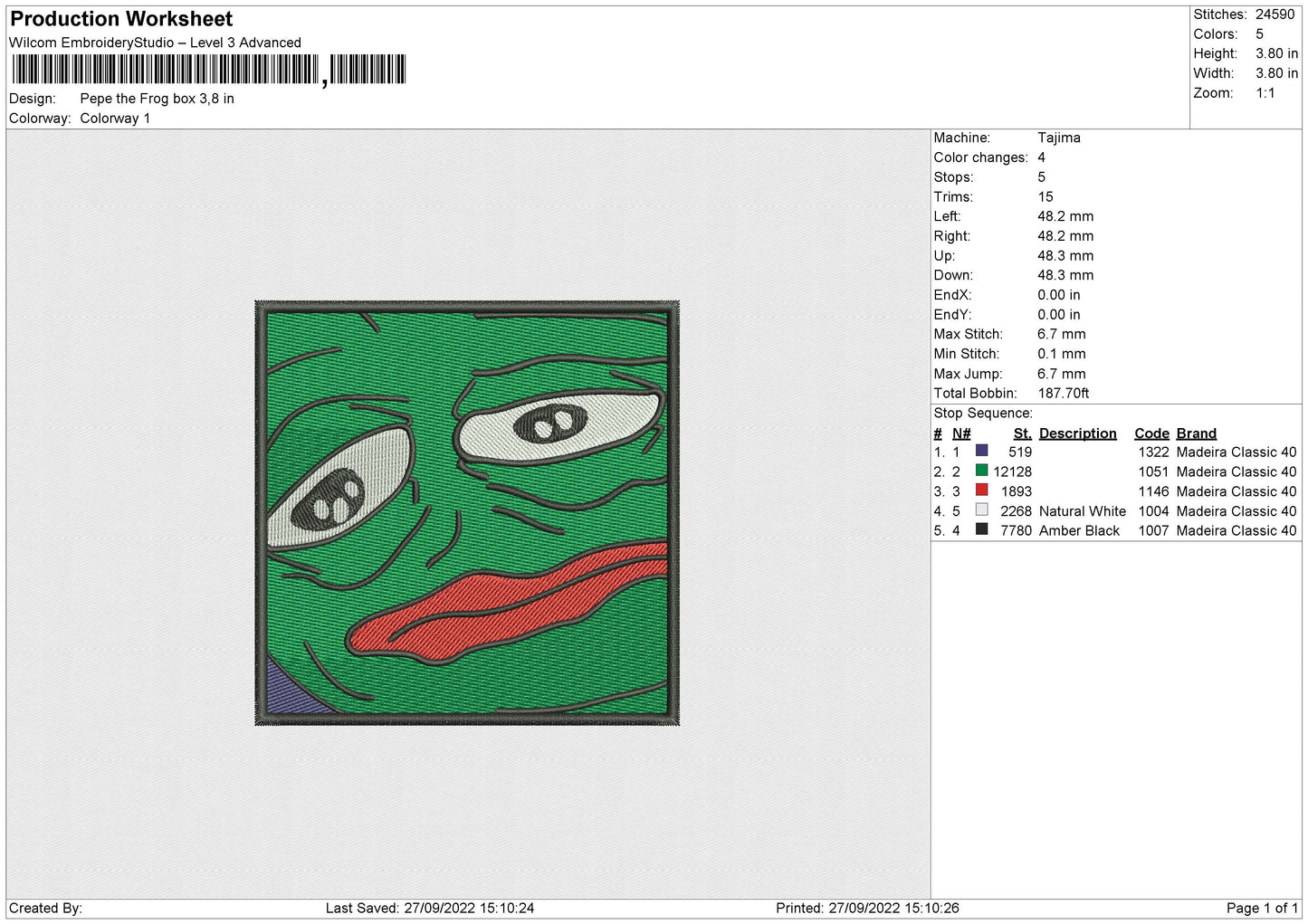1308x924 pixels.
Task: Click the Pepe the Frog embroidery preview
Action: coord(467,513)
